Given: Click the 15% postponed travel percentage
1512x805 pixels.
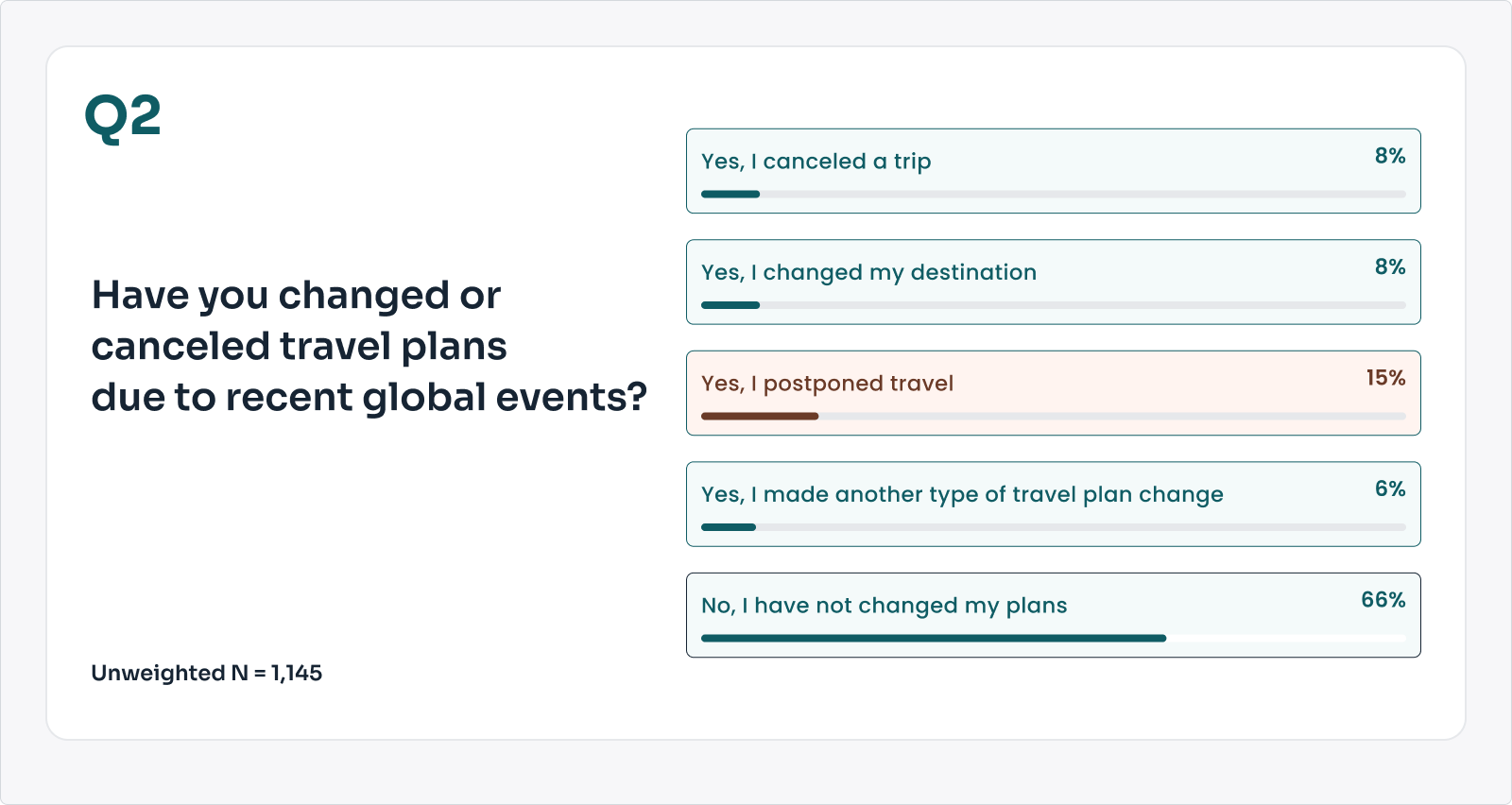Looking at the screenshot, I should pos(1385,378).
